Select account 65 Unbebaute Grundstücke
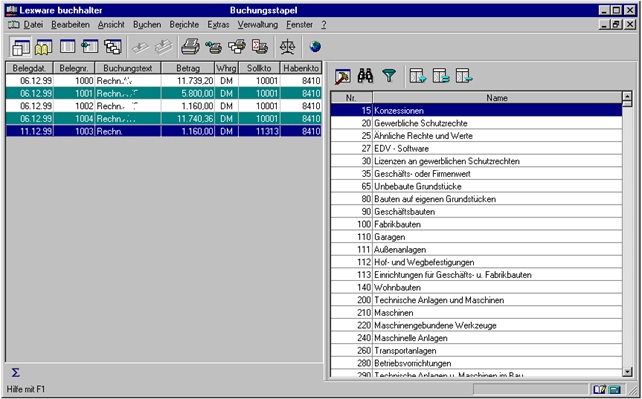642x399 pixels. click(476, 187)
